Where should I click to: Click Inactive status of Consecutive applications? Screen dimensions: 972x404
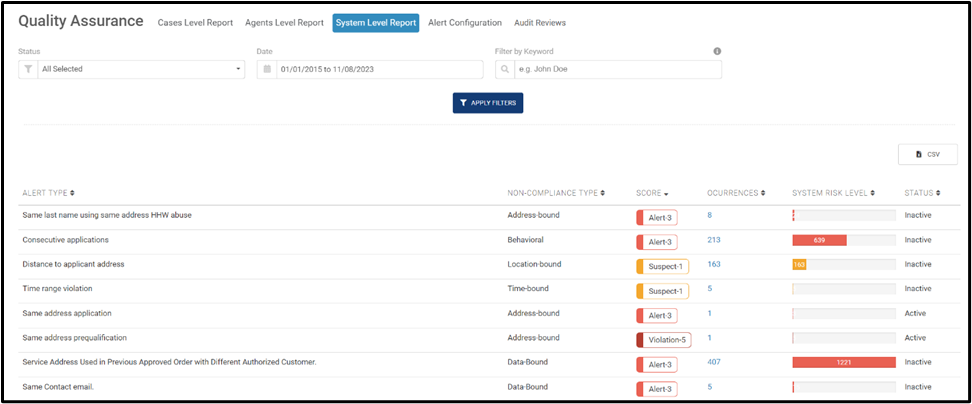[x=917, y=240]
